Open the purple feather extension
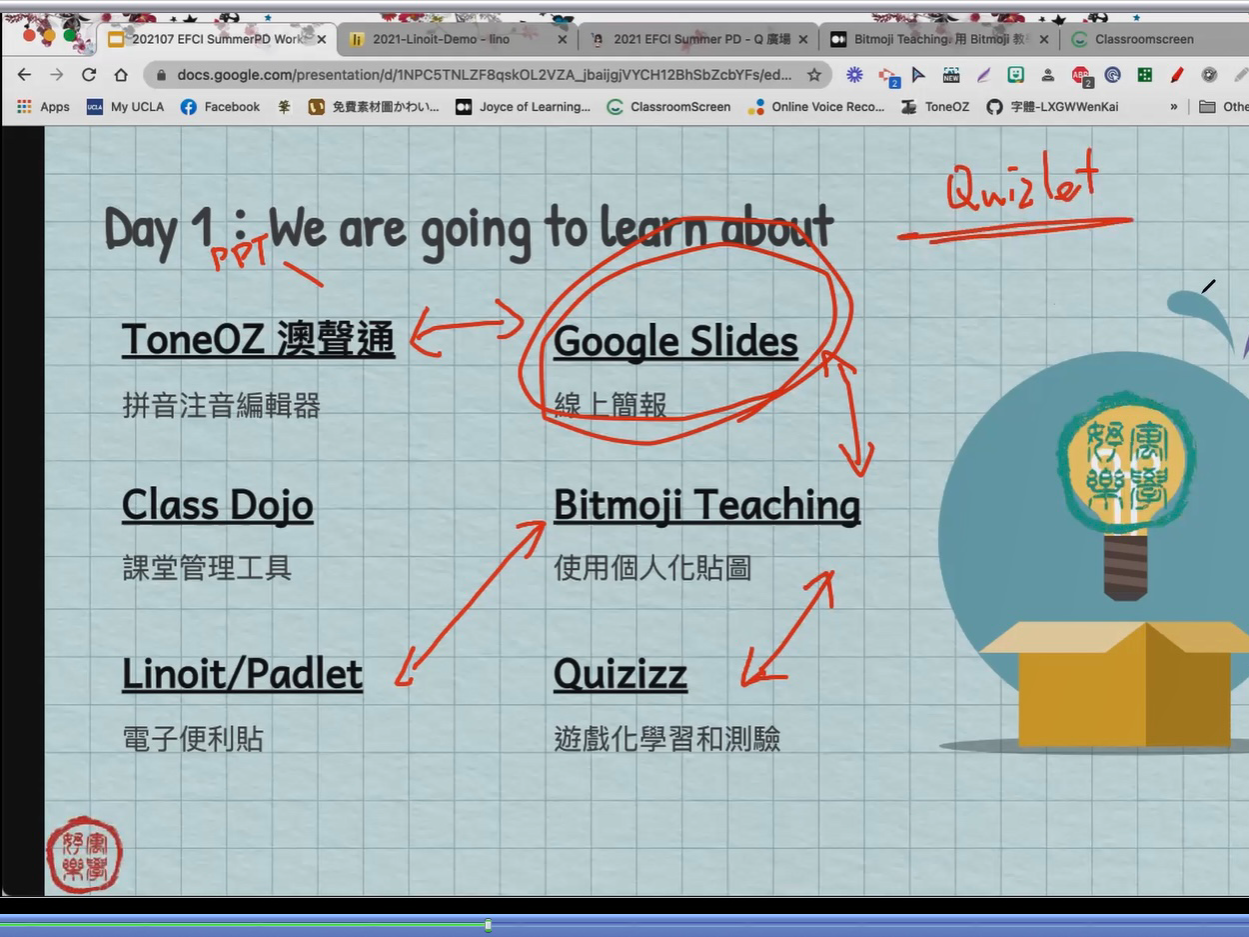Image resolution: width=1249 pixels, height=937 pixels. click(983, 75)
